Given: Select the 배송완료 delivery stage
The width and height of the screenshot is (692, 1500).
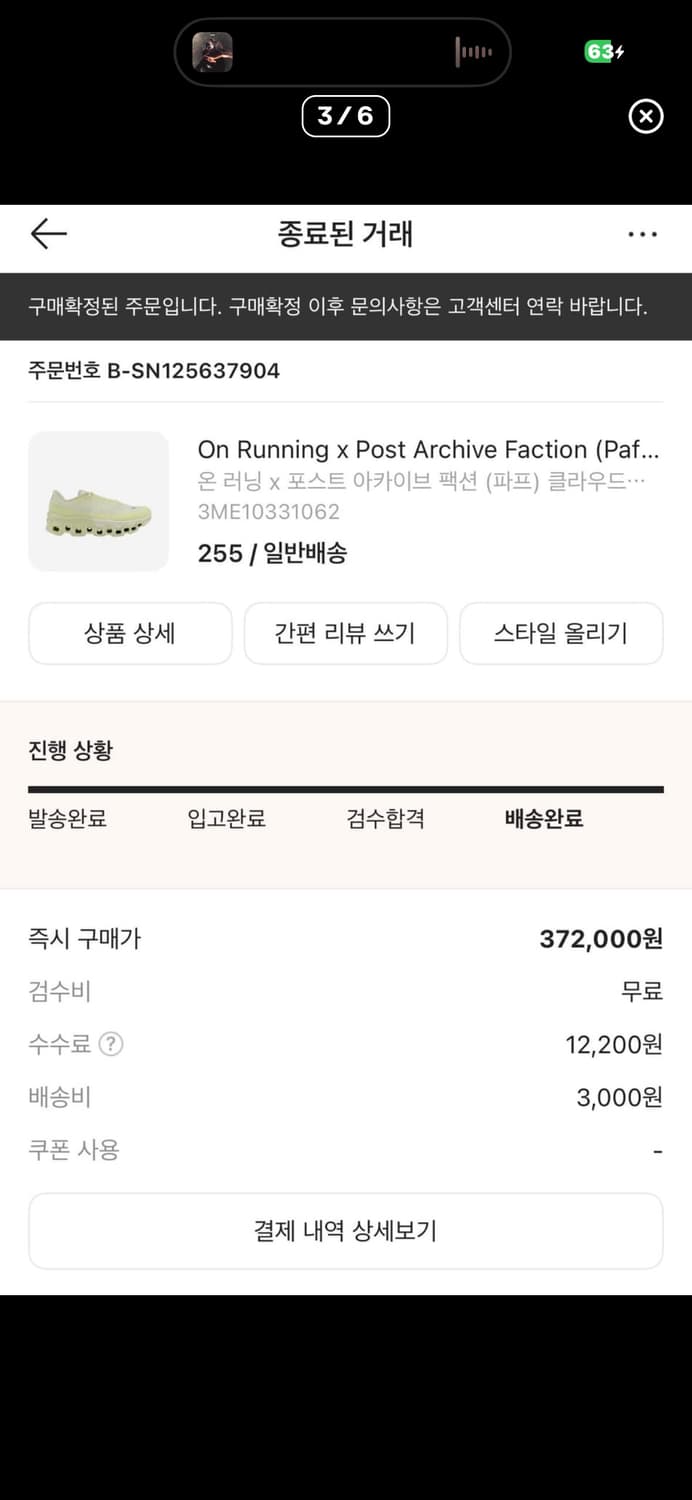Looking at the screenshot, I should coord(544,818).
